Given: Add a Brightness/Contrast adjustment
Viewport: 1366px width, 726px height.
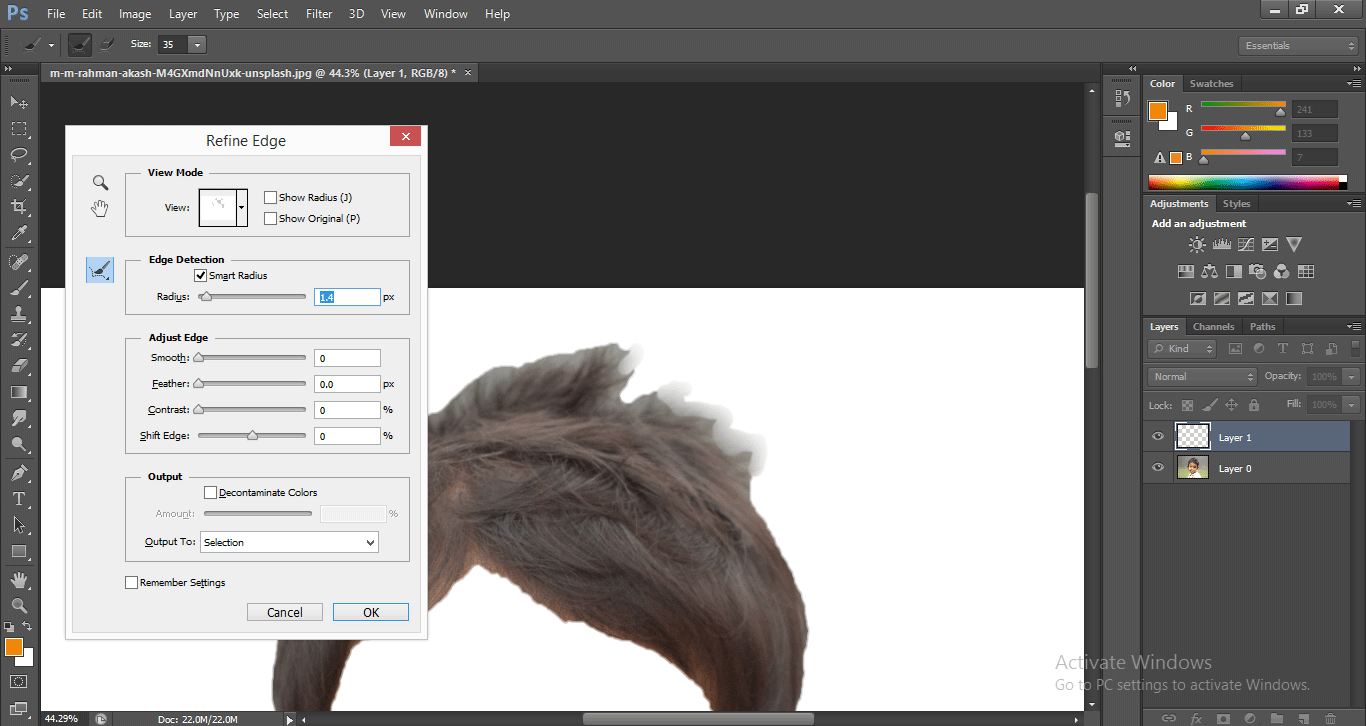Looking at the screenshot, I should tap(1197, 244).
